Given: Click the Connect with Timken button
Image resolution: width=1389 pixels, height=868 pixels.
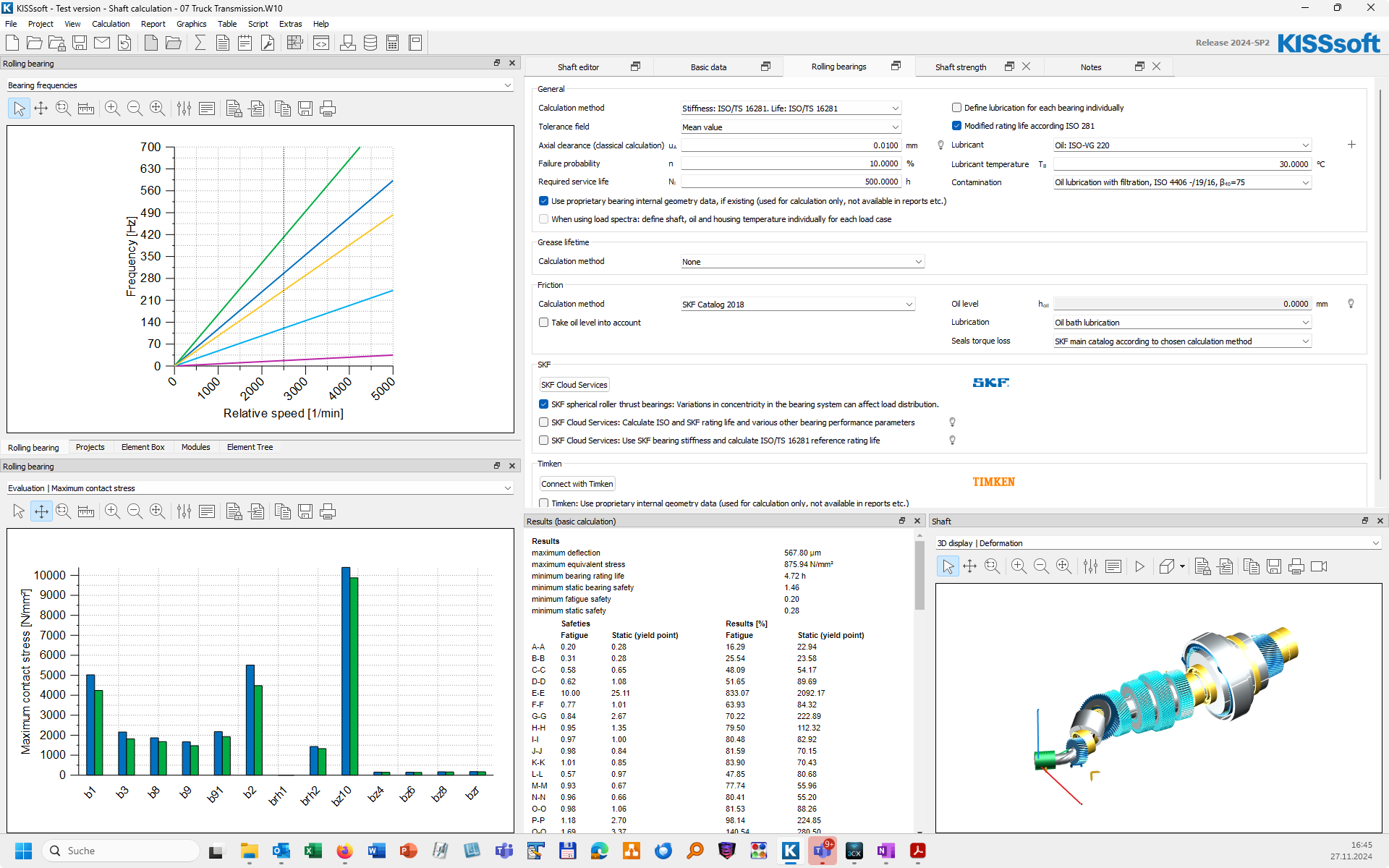Looking at the screenshot, I should (x=577, y=484).
